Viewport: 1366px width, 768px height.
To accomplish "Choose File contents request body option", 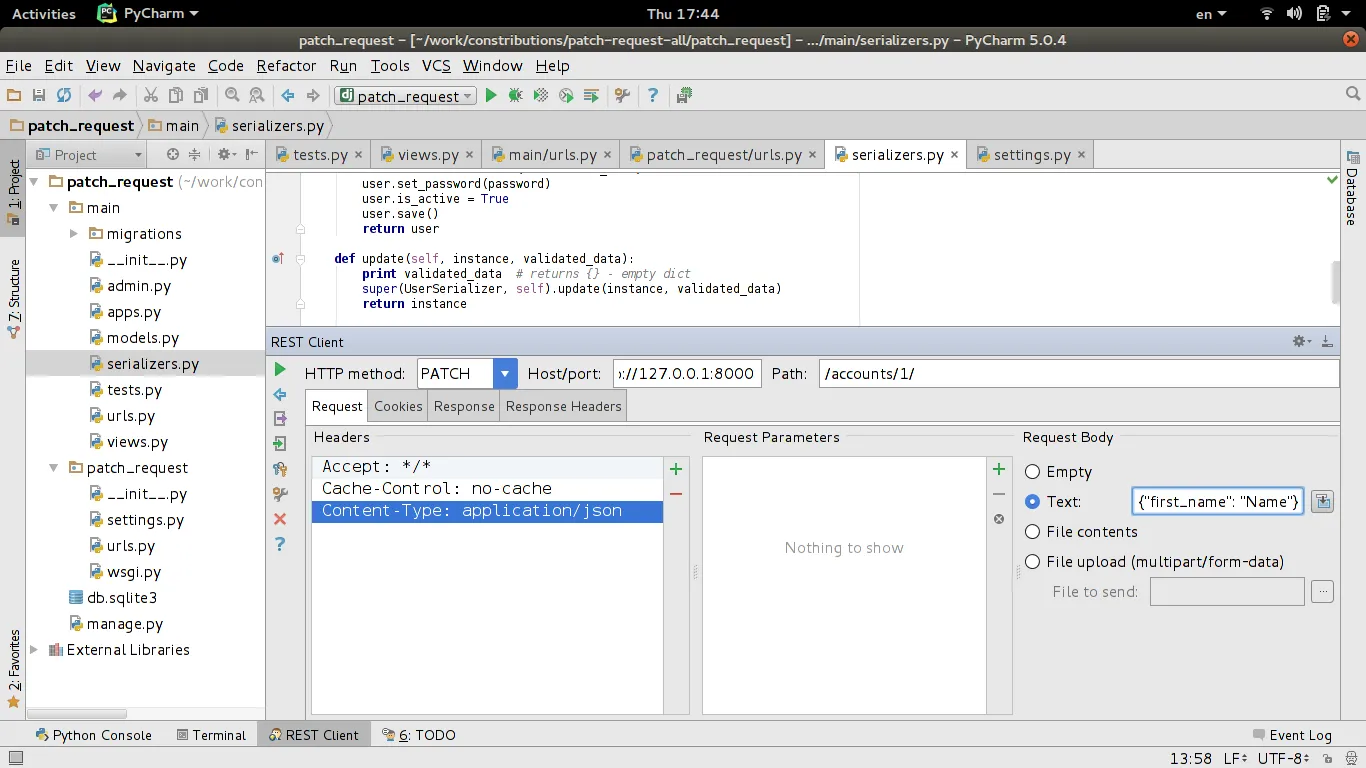I will [x=1033, y=532].
